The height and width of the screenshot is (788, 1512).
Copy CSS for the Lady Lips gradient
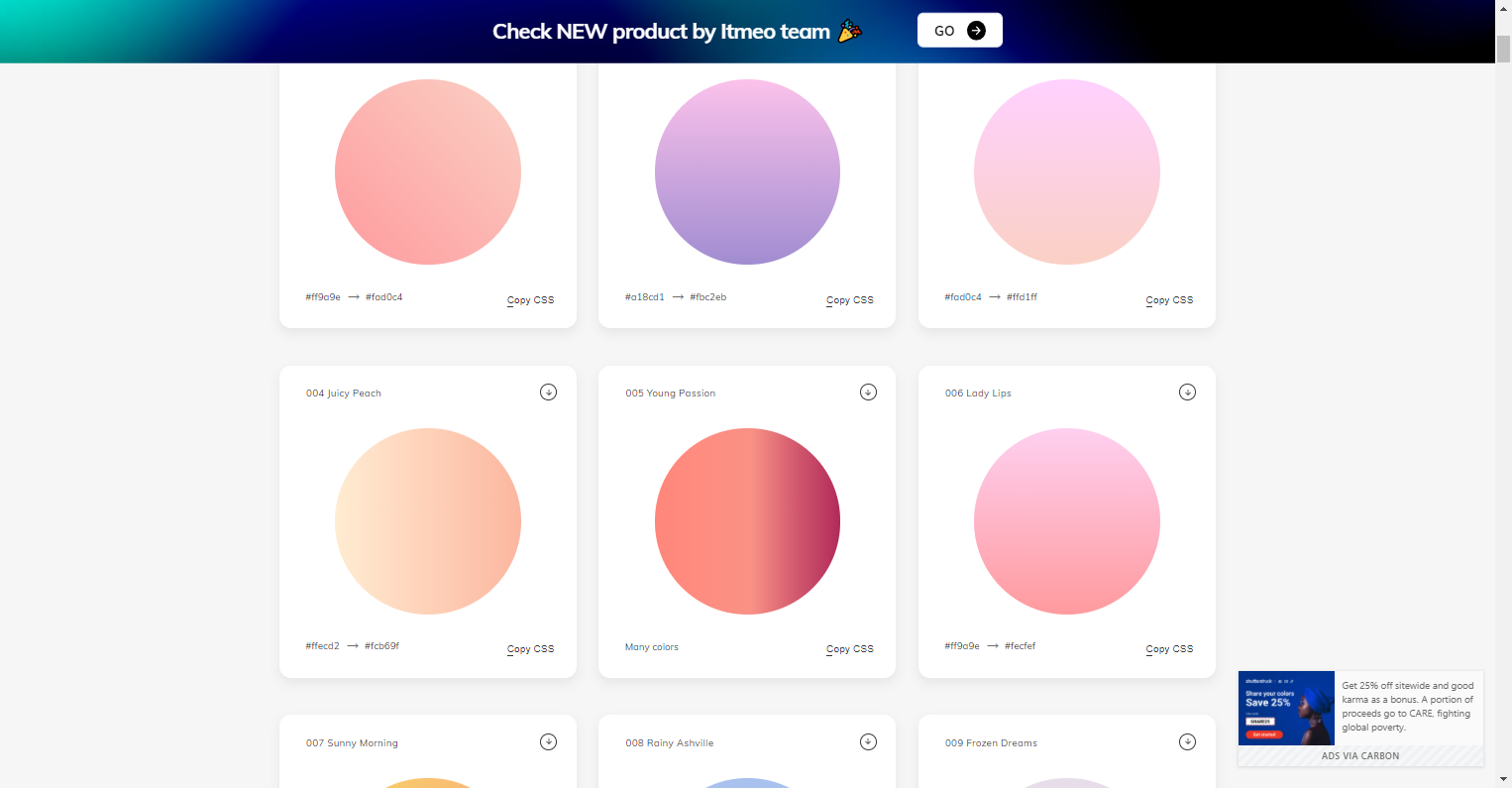coord(1169,649)
